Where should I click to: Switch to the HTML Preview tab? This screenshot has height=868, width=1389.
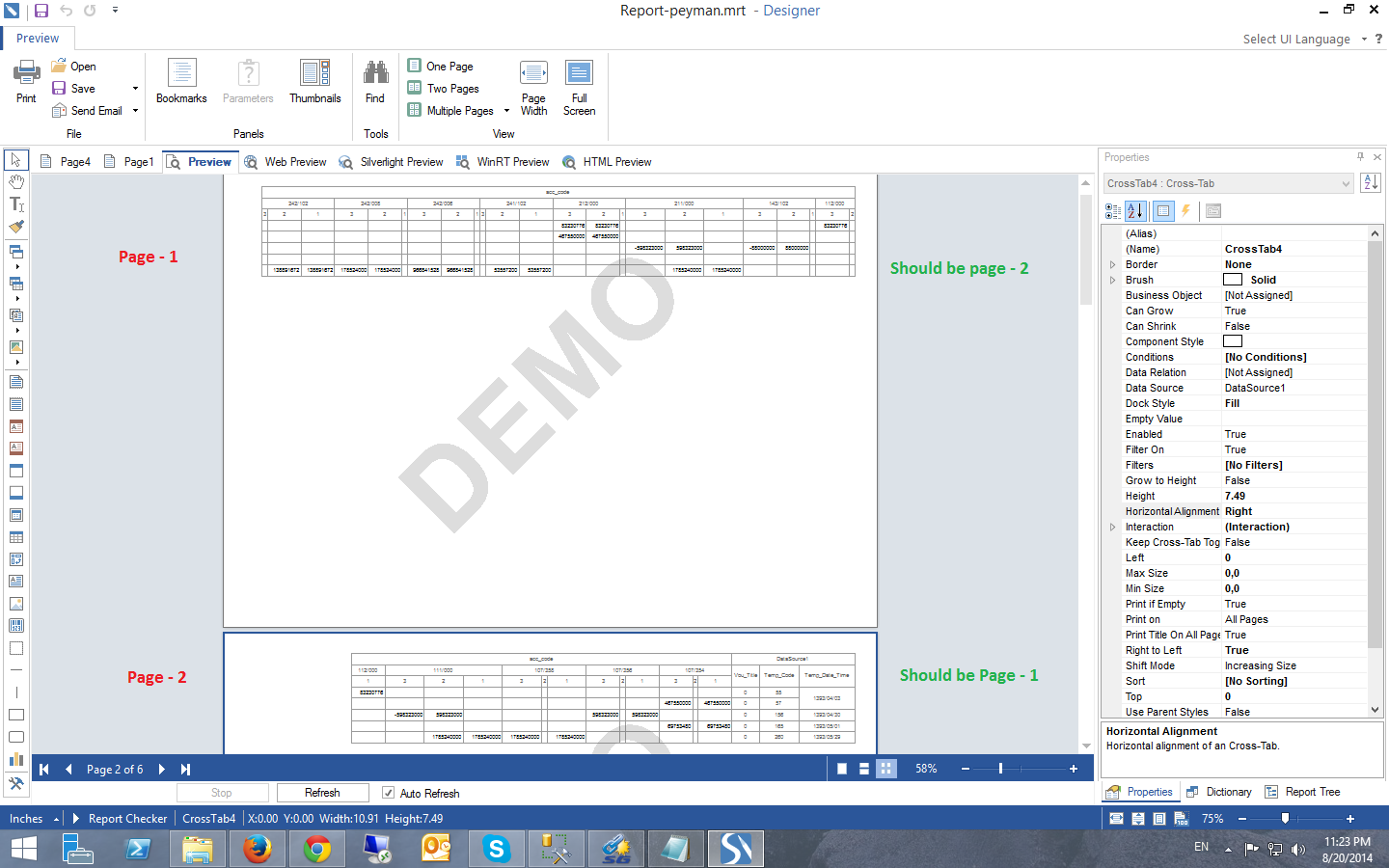pyautogui.click(x=608, y=162)
